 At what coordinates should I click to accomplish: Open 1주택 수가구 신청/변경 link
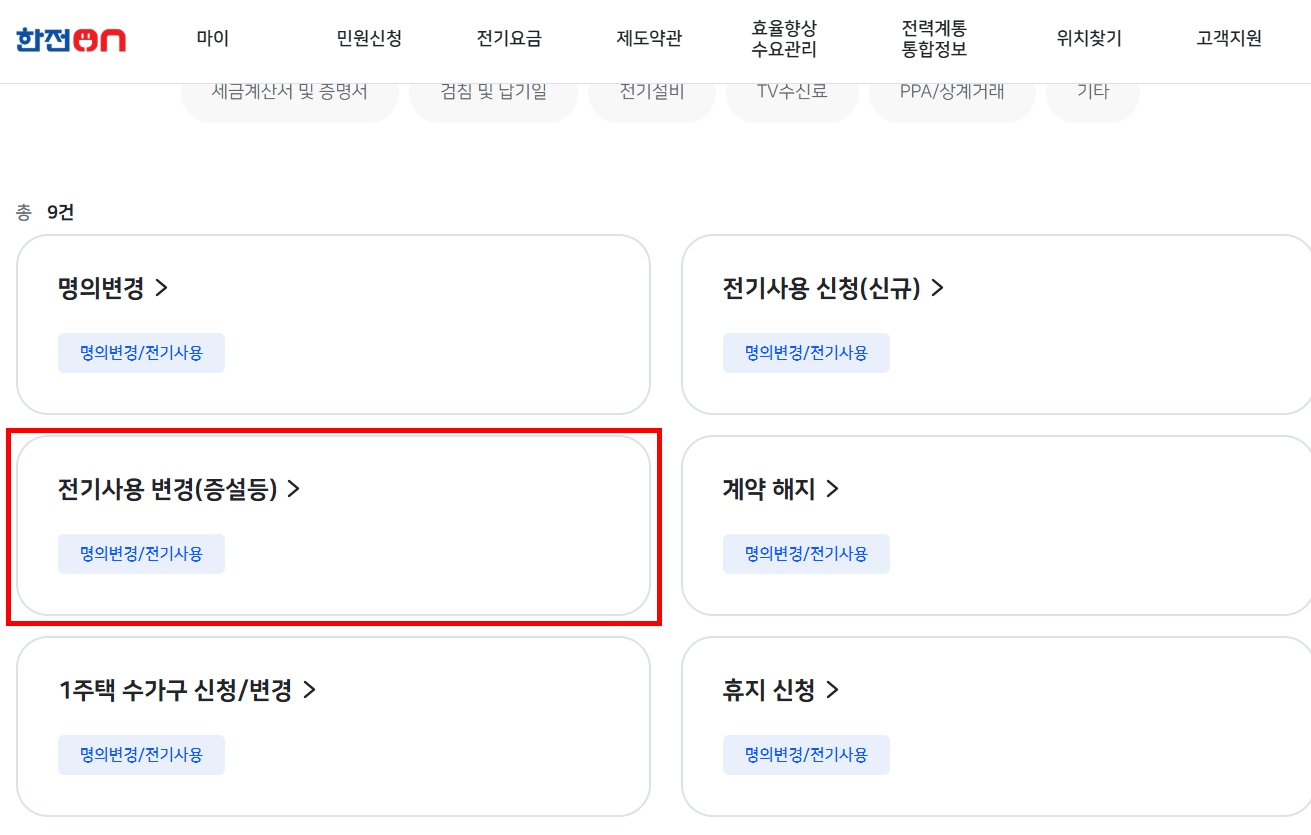187,691
